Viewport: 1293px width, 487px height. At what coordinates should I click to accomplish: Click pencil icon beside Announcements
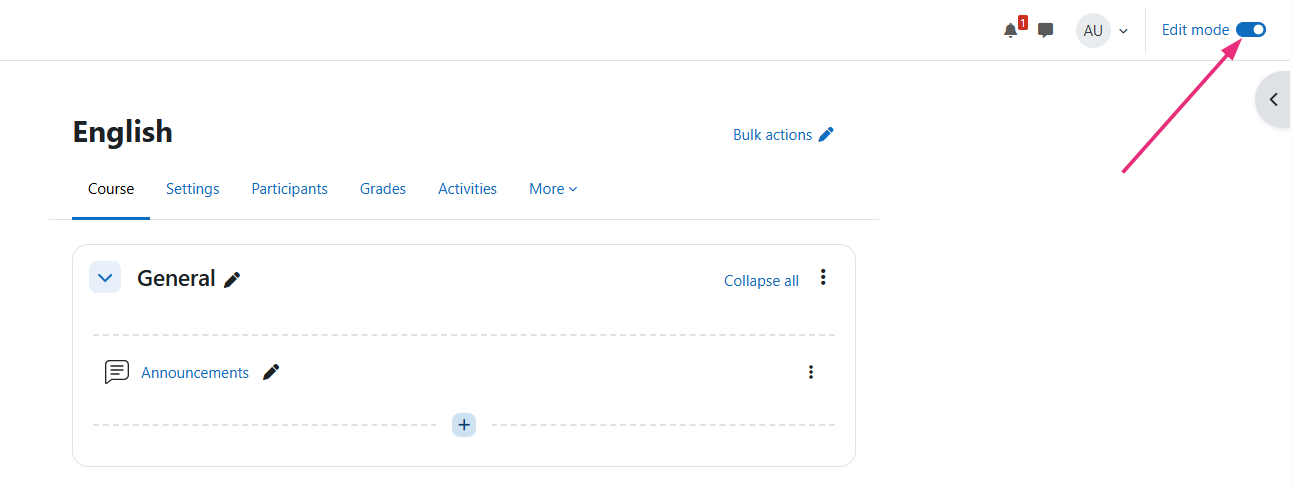tap(271, 372)
